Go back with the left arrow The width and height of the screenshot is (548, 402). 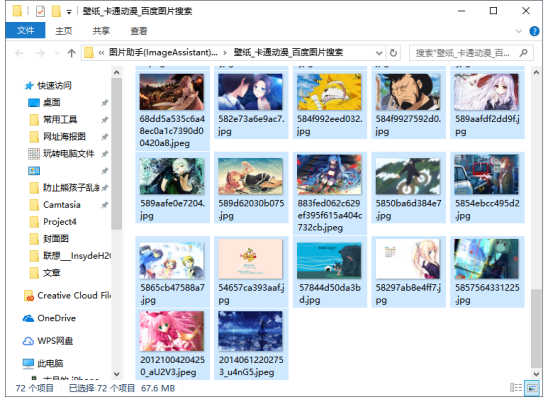(19, 53)
